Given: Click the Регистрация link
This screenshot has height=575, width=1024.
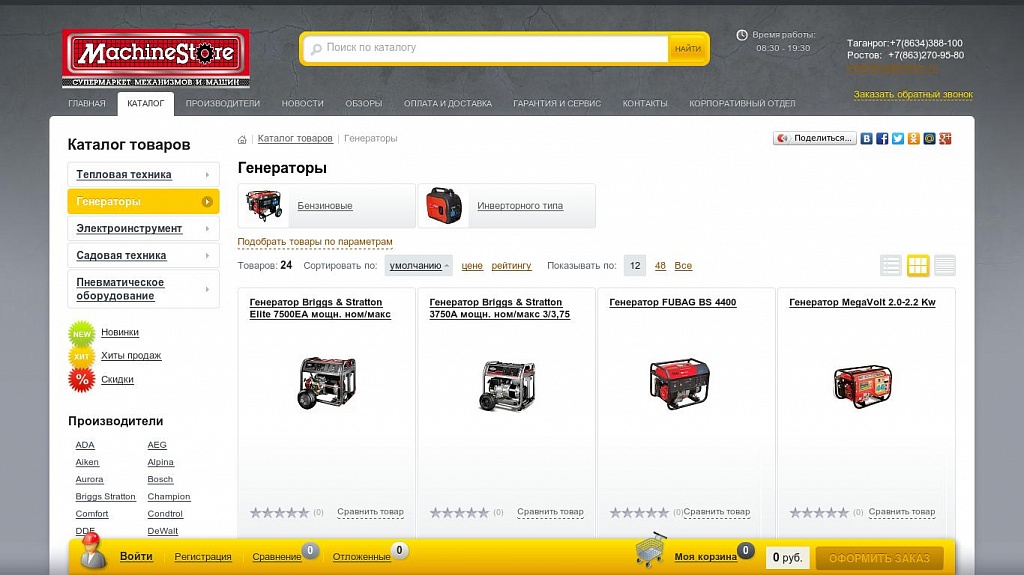Looking at the screenshot, I should [x=202, y=557].
